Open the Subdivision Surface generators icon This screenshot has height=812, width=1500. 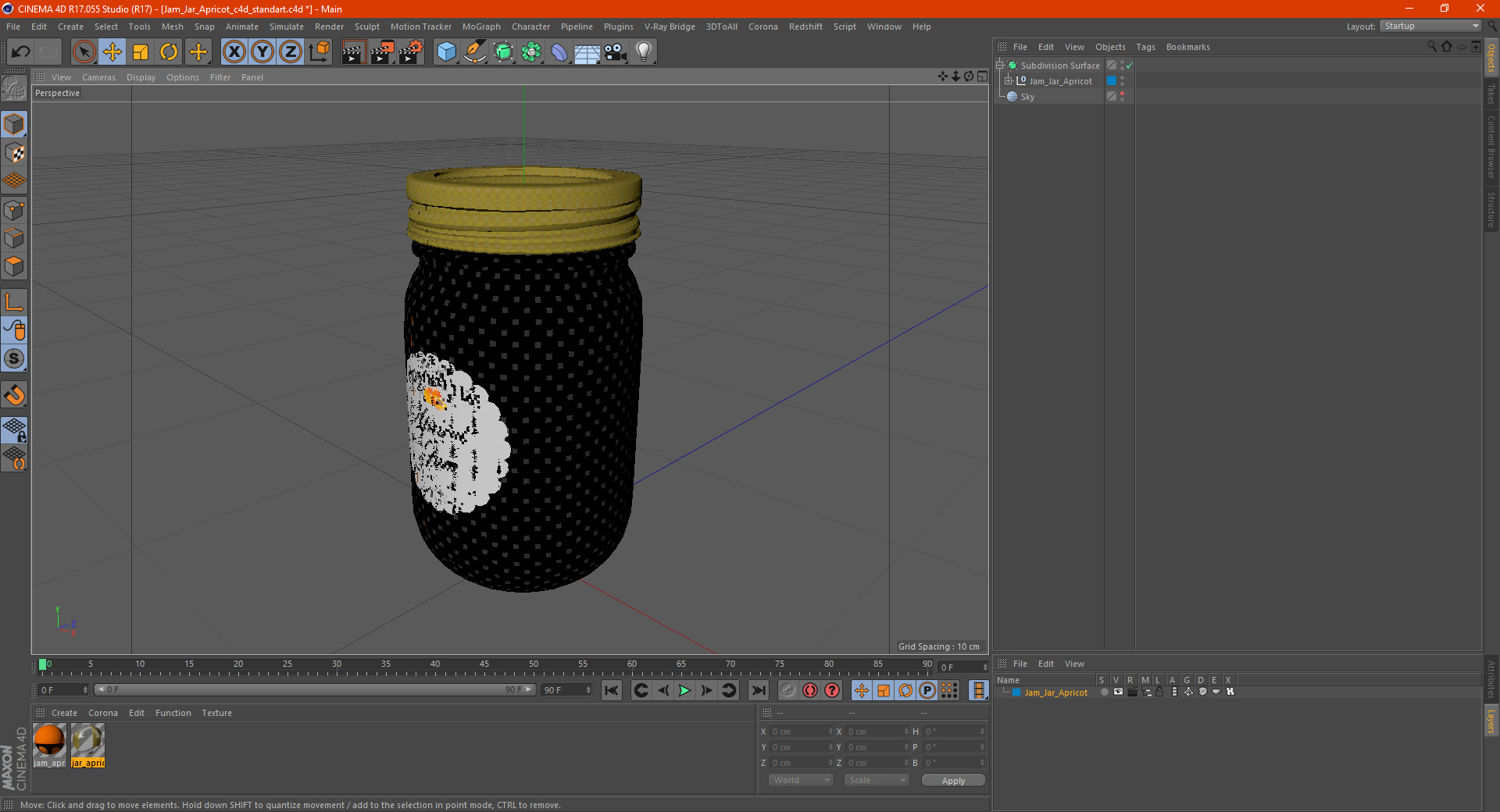coord(503,52)
